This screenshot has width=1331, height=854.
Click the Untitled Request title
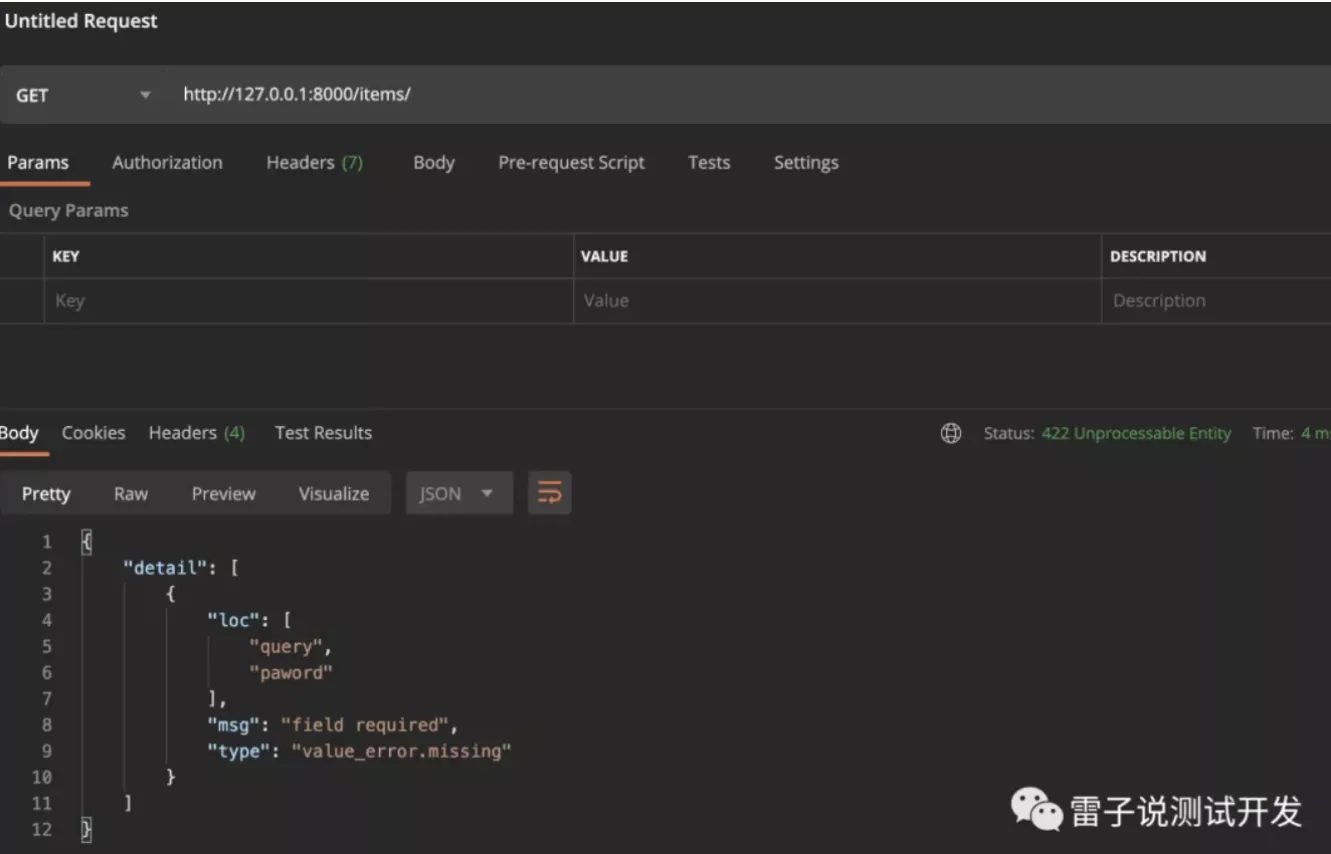point(81,21)
